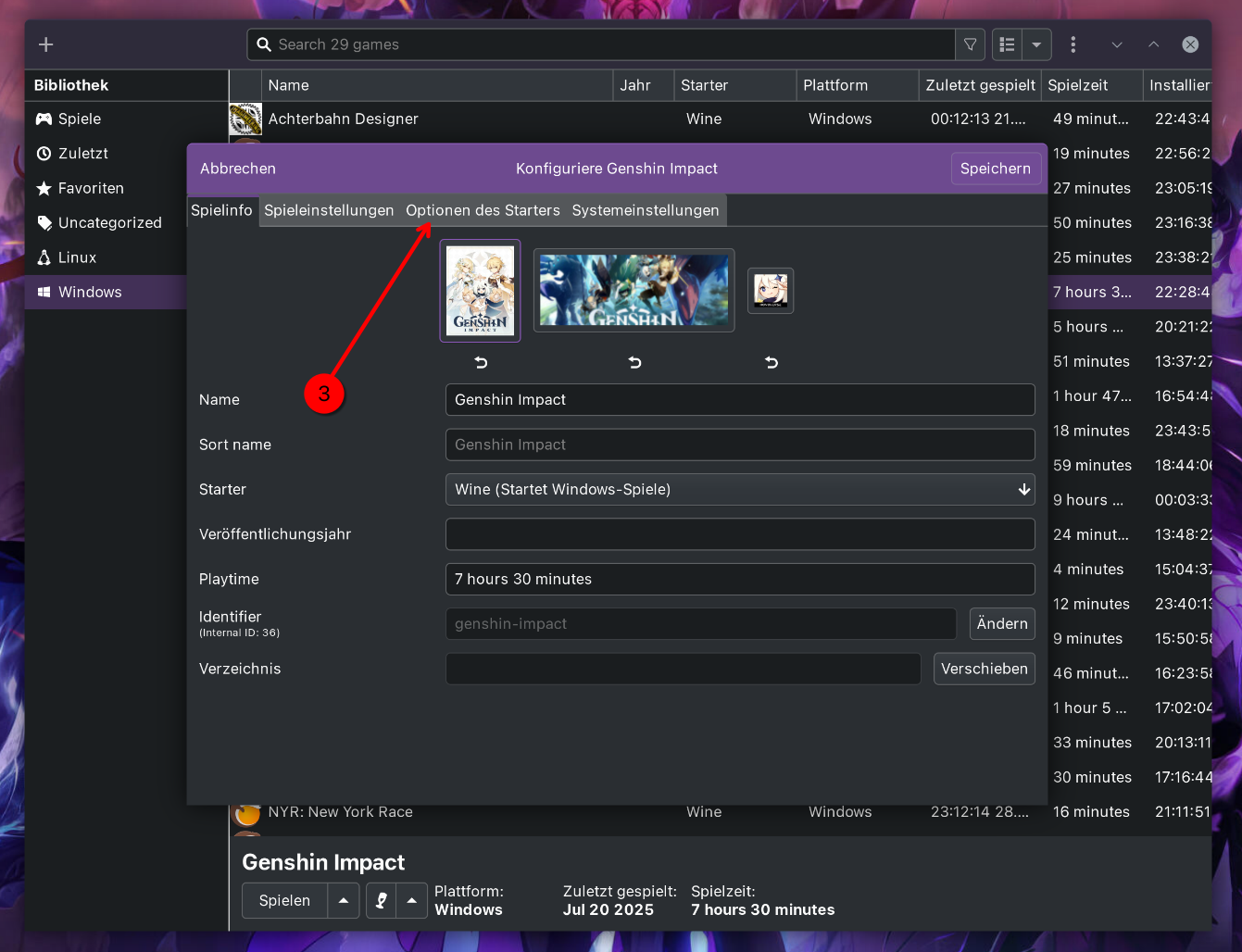Viewport: 1242px width, 952px height.
Task: Click the add game plus icon
Action: [x=45, y=44]
